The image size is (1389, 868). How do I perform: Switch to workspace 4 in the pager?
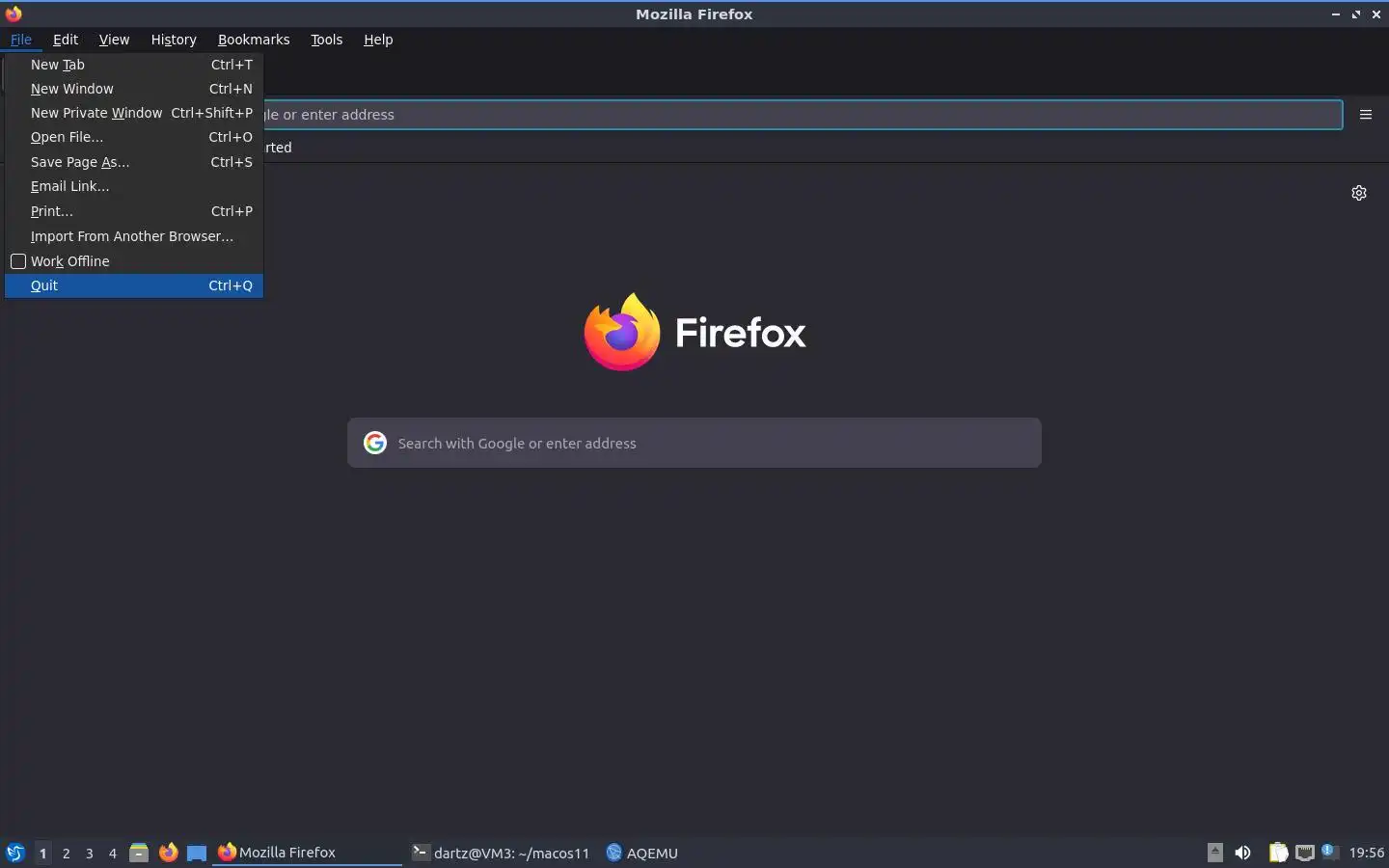click(x=113, y=853)
